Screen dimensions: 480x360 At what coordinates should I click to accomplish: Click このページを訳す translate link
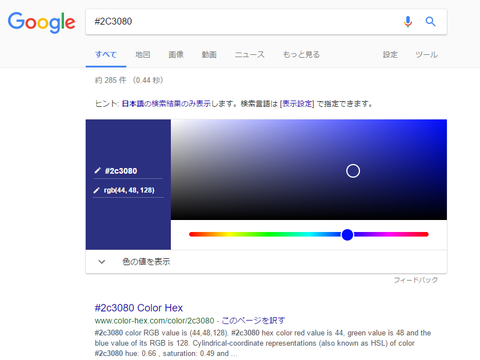(253, 321)
